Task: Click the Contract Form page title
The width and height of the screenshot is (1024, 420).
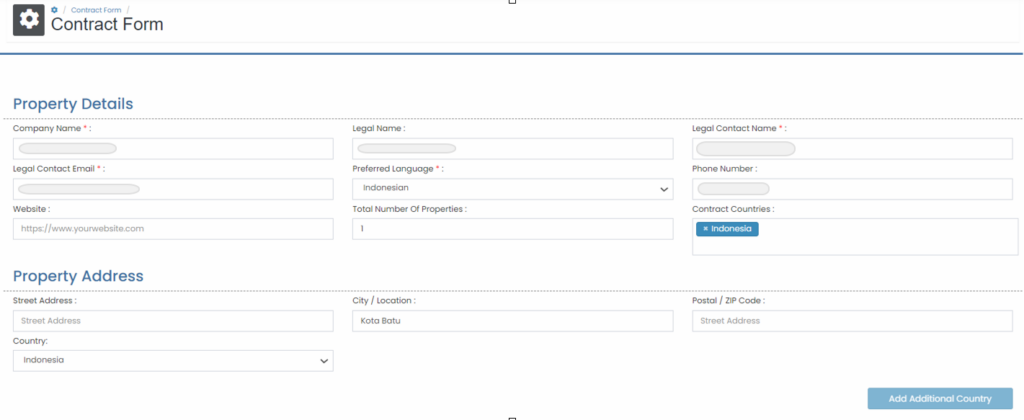Action: point(107,24)
